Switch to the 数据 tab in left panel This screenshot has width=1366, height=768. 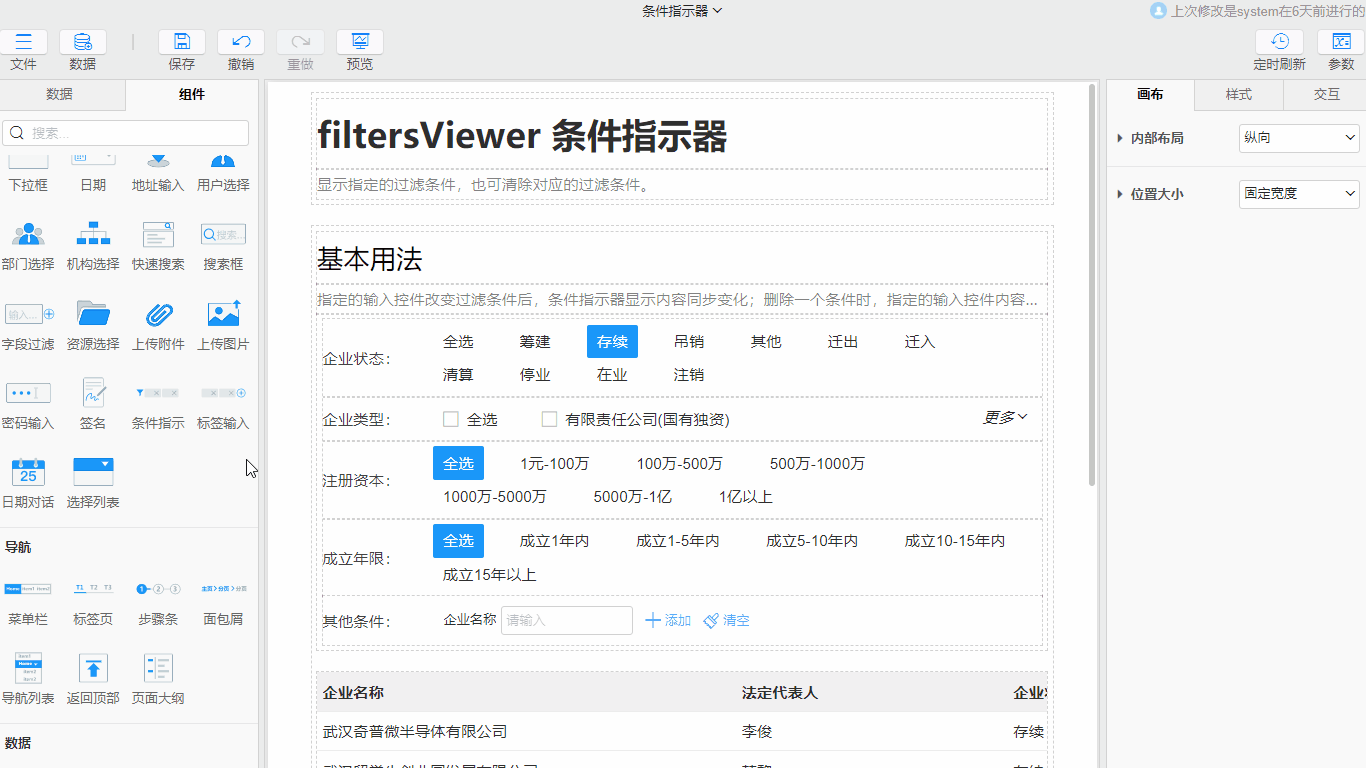59,95
